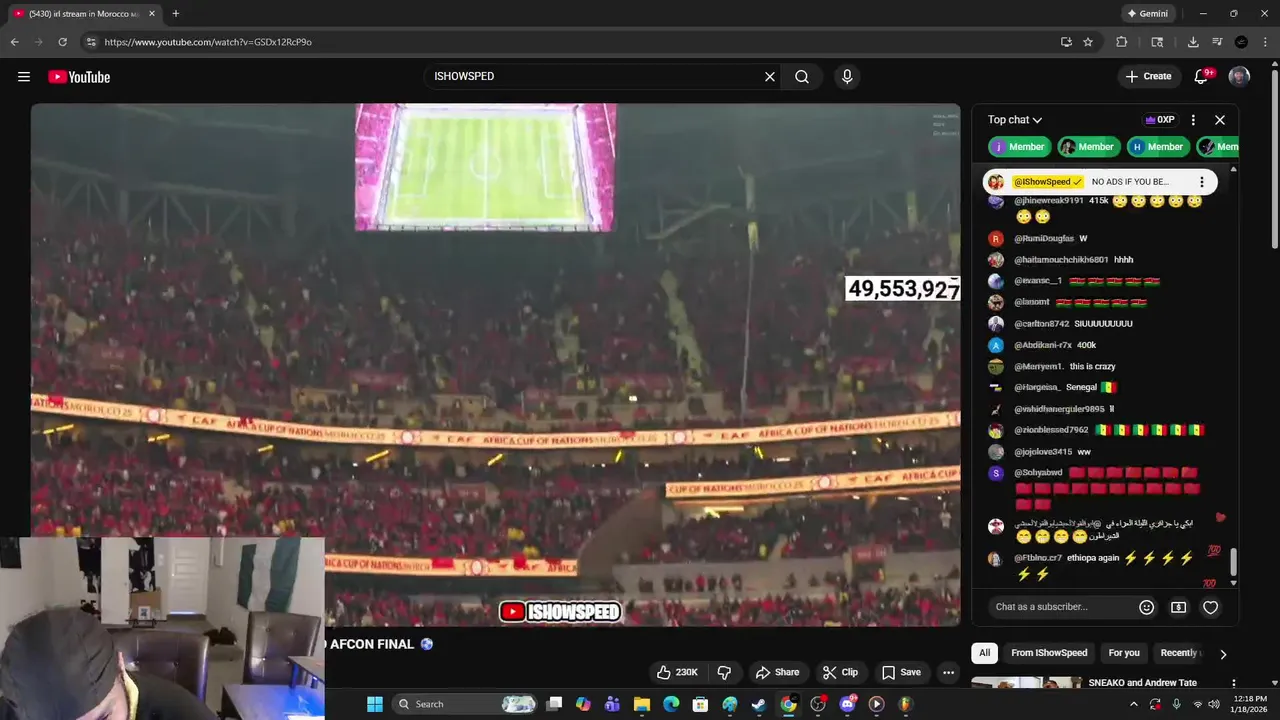Open a new Chrome tab

(x=176, y=14)
